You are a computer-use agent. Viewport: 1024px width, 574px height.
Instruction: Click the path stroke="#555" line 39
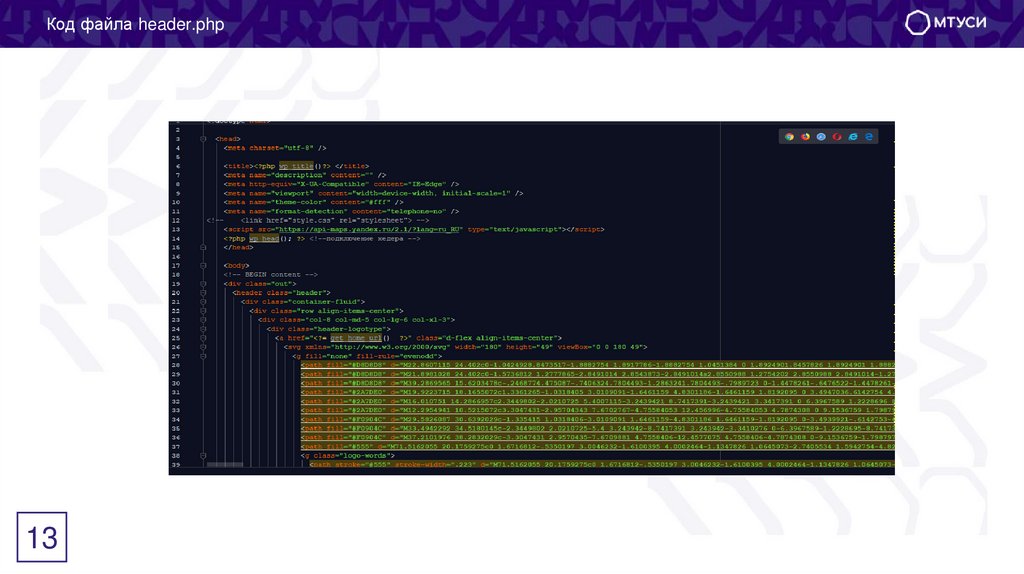(x=602, y=465)
